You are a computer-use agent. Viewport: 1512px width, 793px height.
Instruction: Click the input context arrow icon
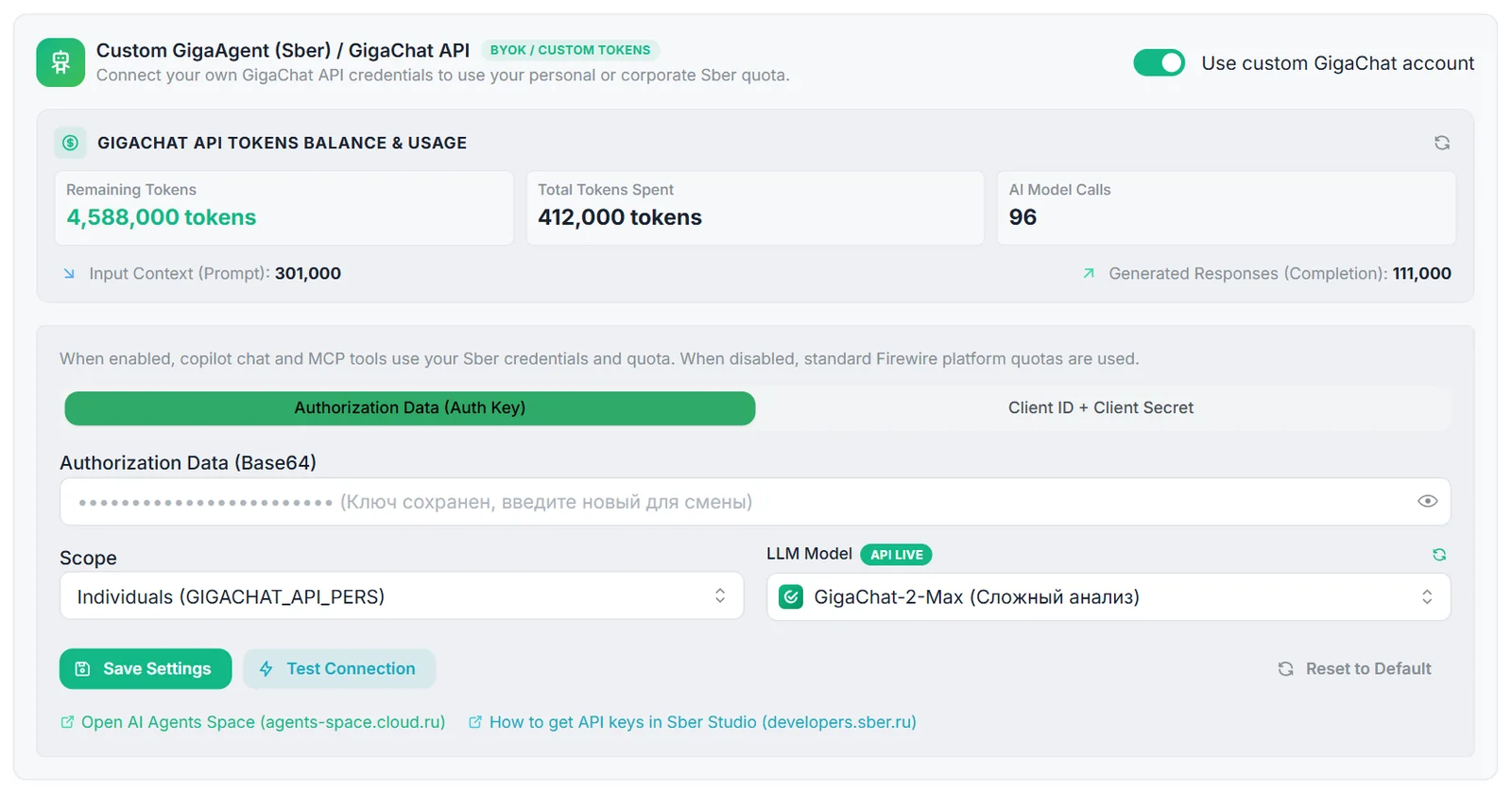69,273
